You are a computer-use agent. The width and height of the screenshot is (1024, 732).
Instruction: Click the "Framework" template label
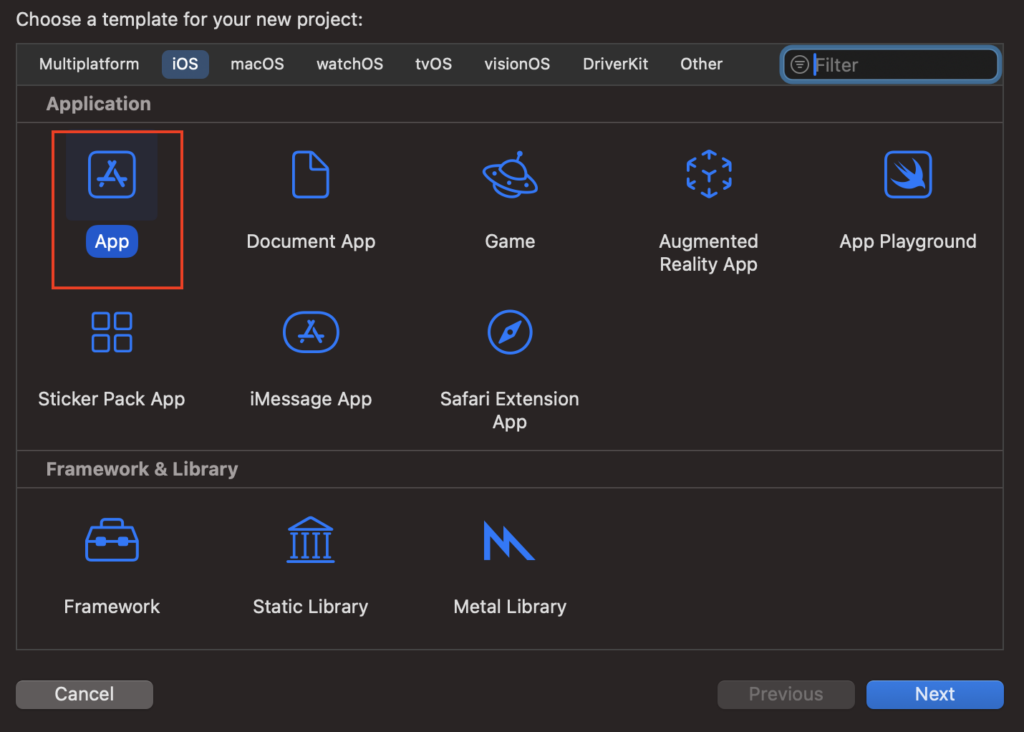(112, 607)
